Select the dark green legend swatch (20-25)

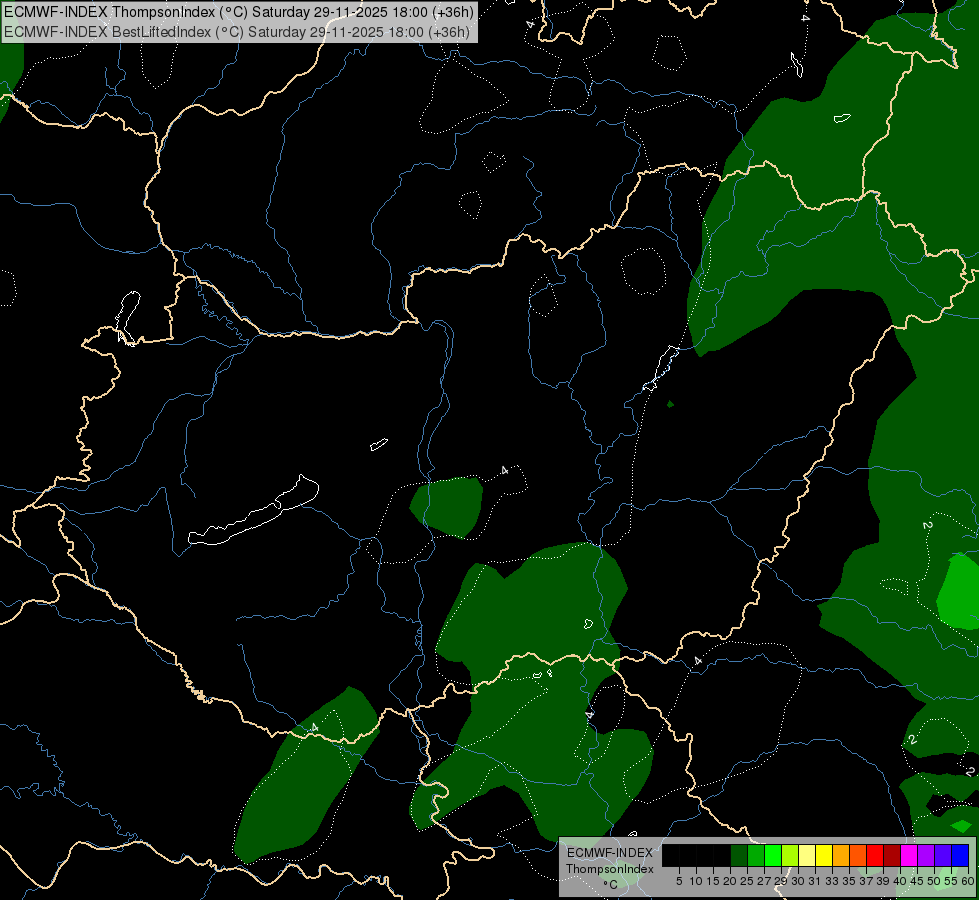click(x=739, y=855)
